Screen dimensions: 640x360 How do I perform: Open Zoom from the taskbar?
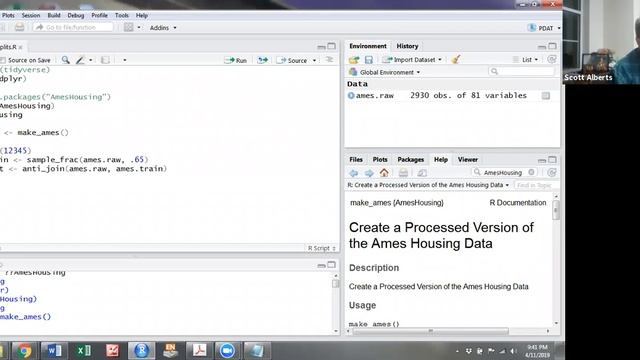[227, 351]
